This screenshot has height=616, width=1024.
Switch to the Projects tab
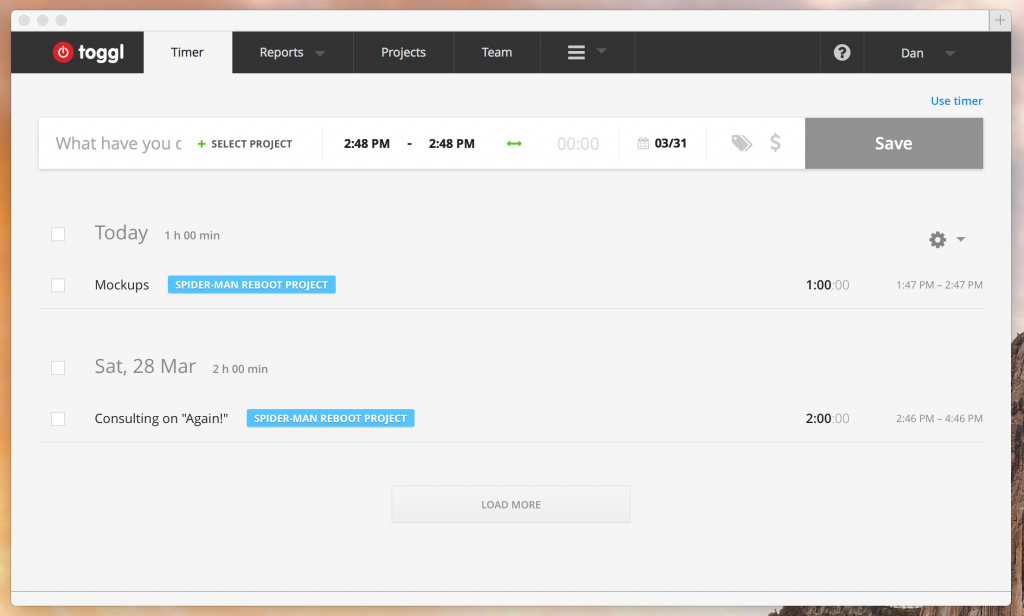point(403,53)
